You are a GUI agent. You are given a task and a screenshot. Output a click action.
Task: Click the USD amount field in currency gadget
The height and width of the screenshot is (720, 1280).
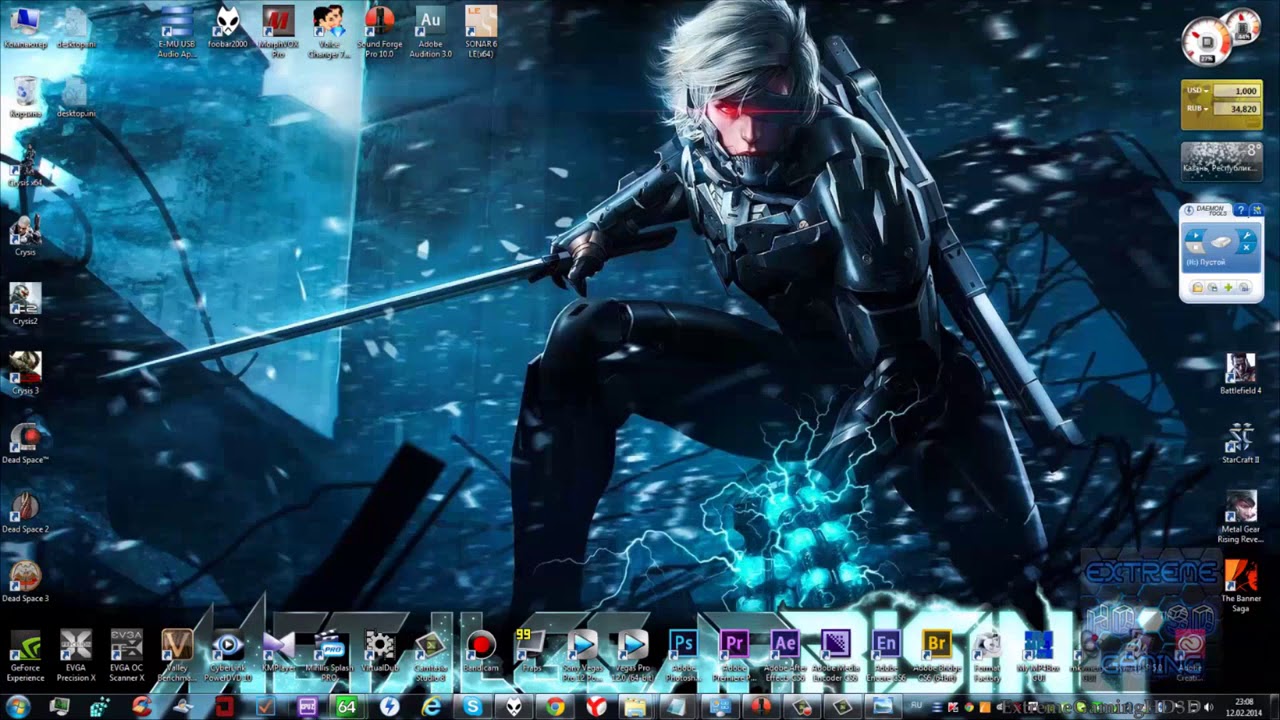point(1235,91)
